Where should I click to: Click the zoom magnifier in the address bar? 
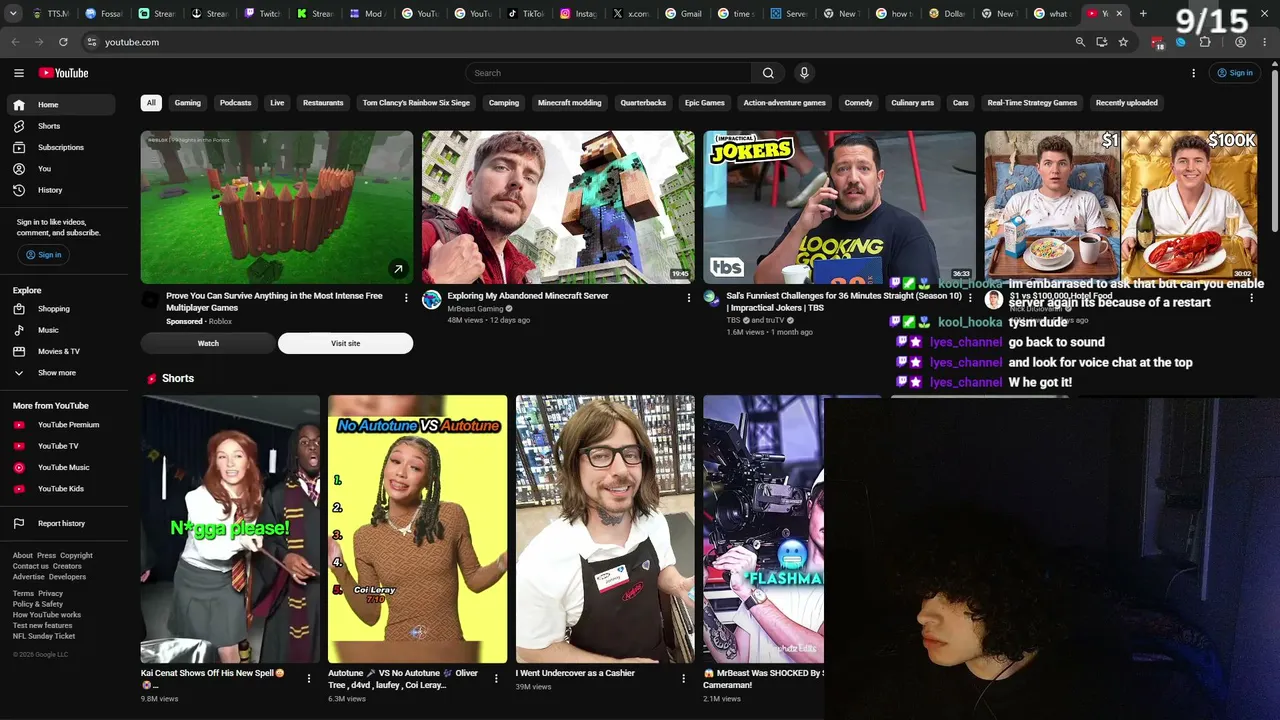point(1080,42)
